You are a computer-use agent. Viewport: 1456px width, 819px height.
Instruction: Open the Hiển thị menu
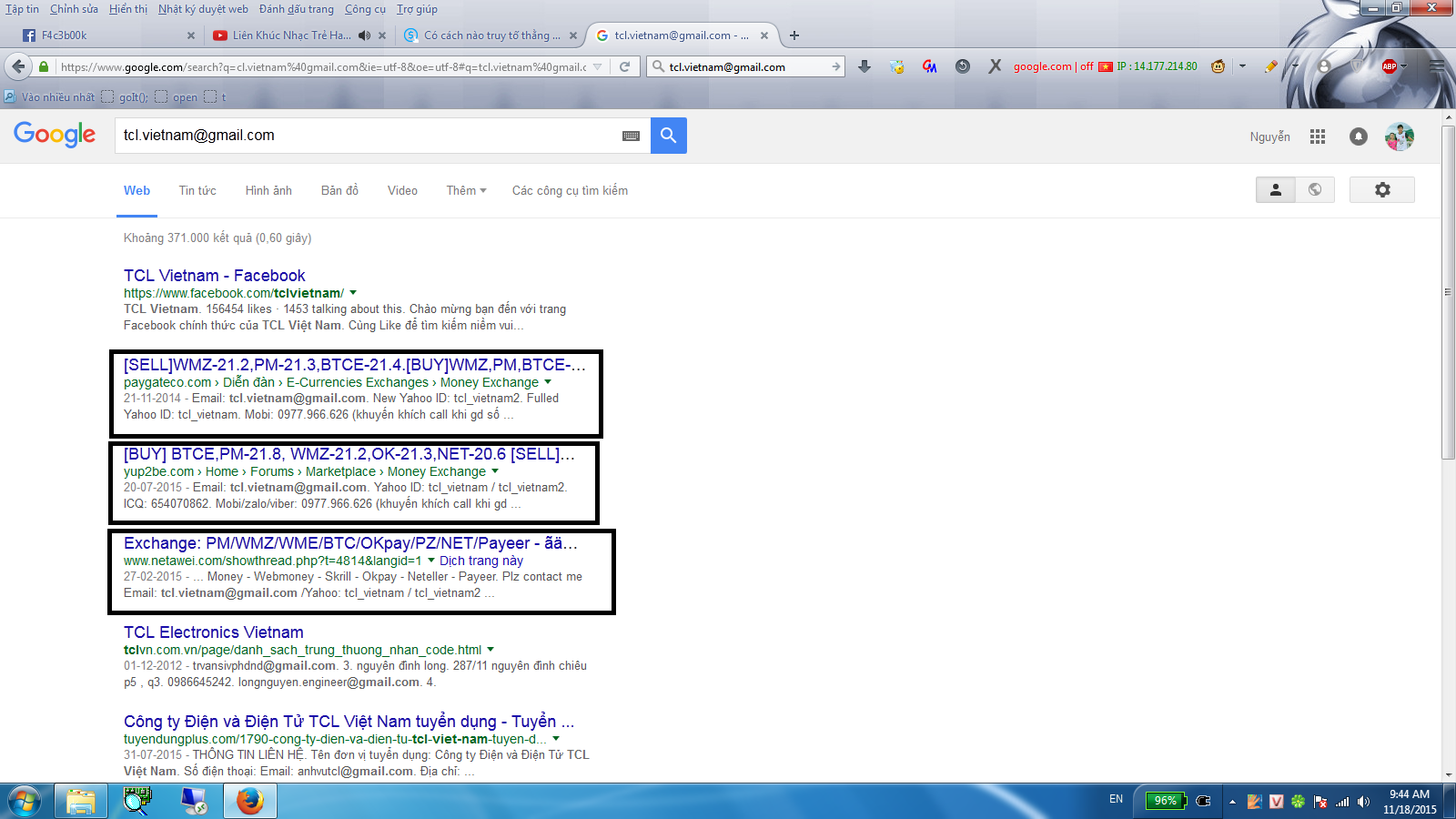point(128,9)
